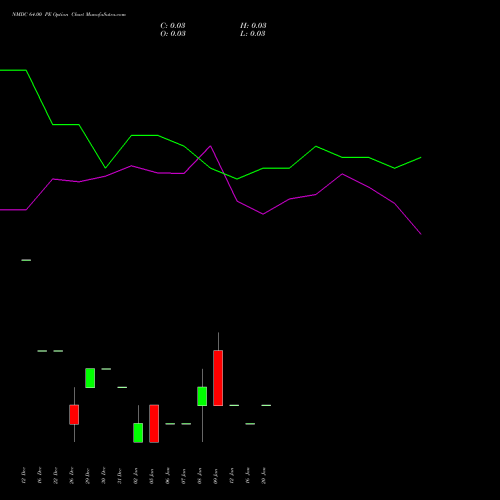The width and height of the screenshot is (500, 500).
Task: Click the 22 Dec date label
Action: (55, 475)
